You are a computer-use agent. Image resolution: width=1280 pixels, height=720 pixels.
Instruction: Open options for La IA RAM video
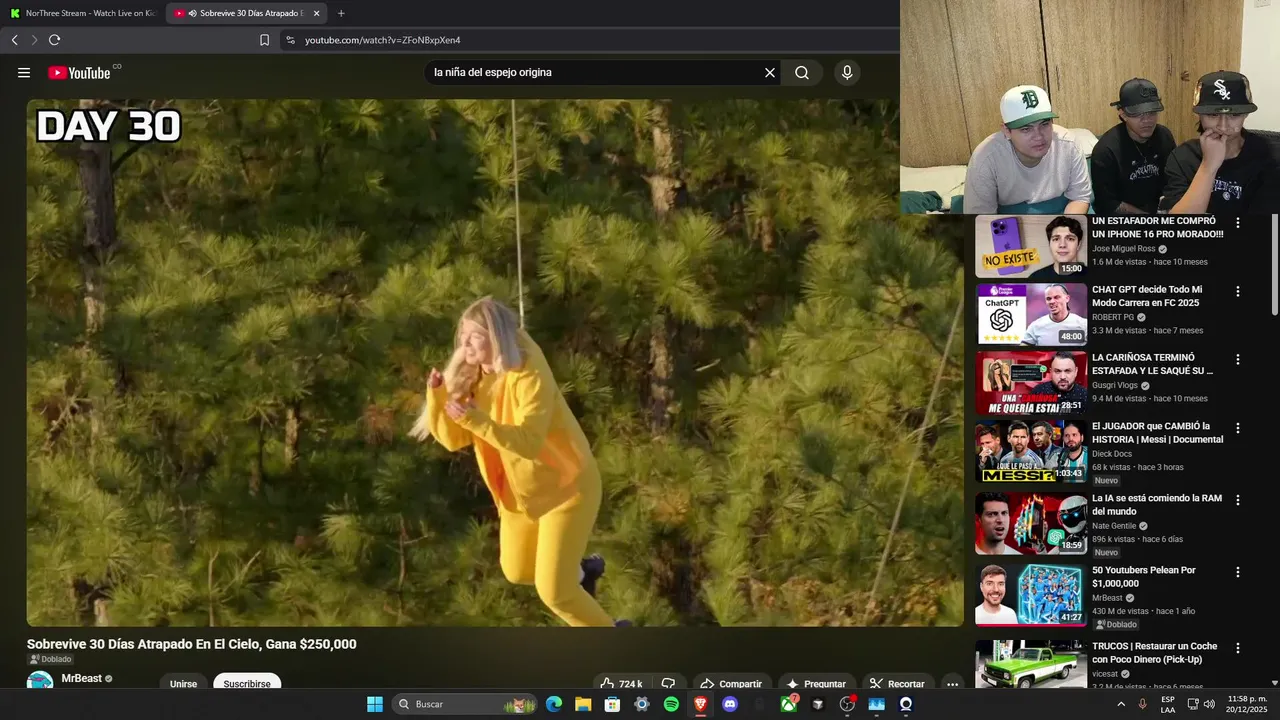click(1238, 500)
